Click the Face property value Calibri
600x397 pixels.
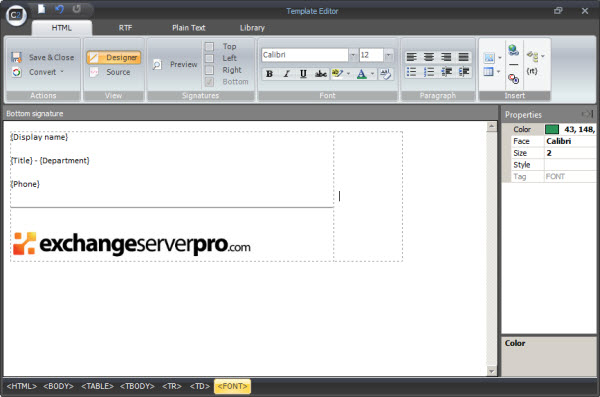(x=570, y=141)
